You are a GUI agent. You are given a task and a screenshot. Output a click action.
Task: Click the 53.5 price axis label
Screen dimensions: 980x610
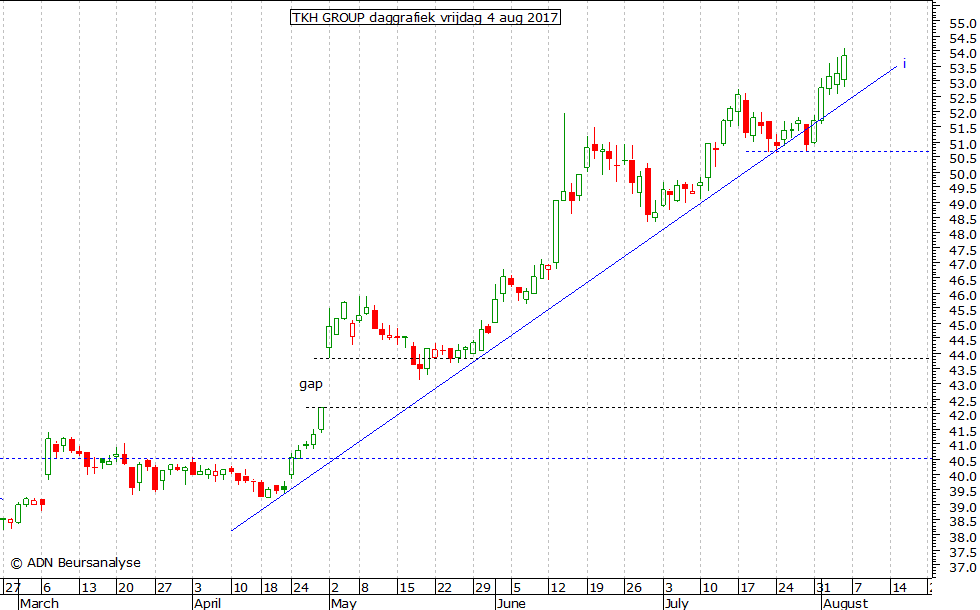click(962, 69)
